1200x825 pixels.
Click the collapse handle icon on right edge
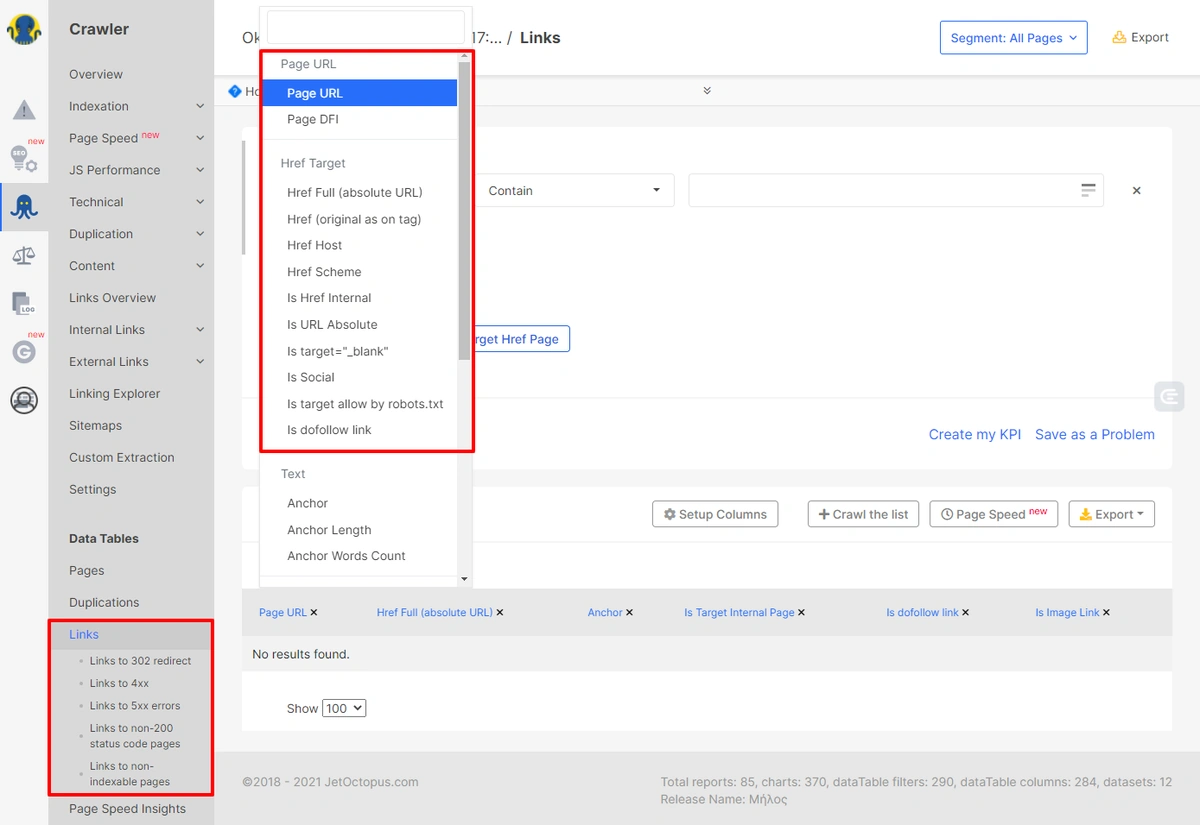pyautogui.click(x=1169, y=397)
